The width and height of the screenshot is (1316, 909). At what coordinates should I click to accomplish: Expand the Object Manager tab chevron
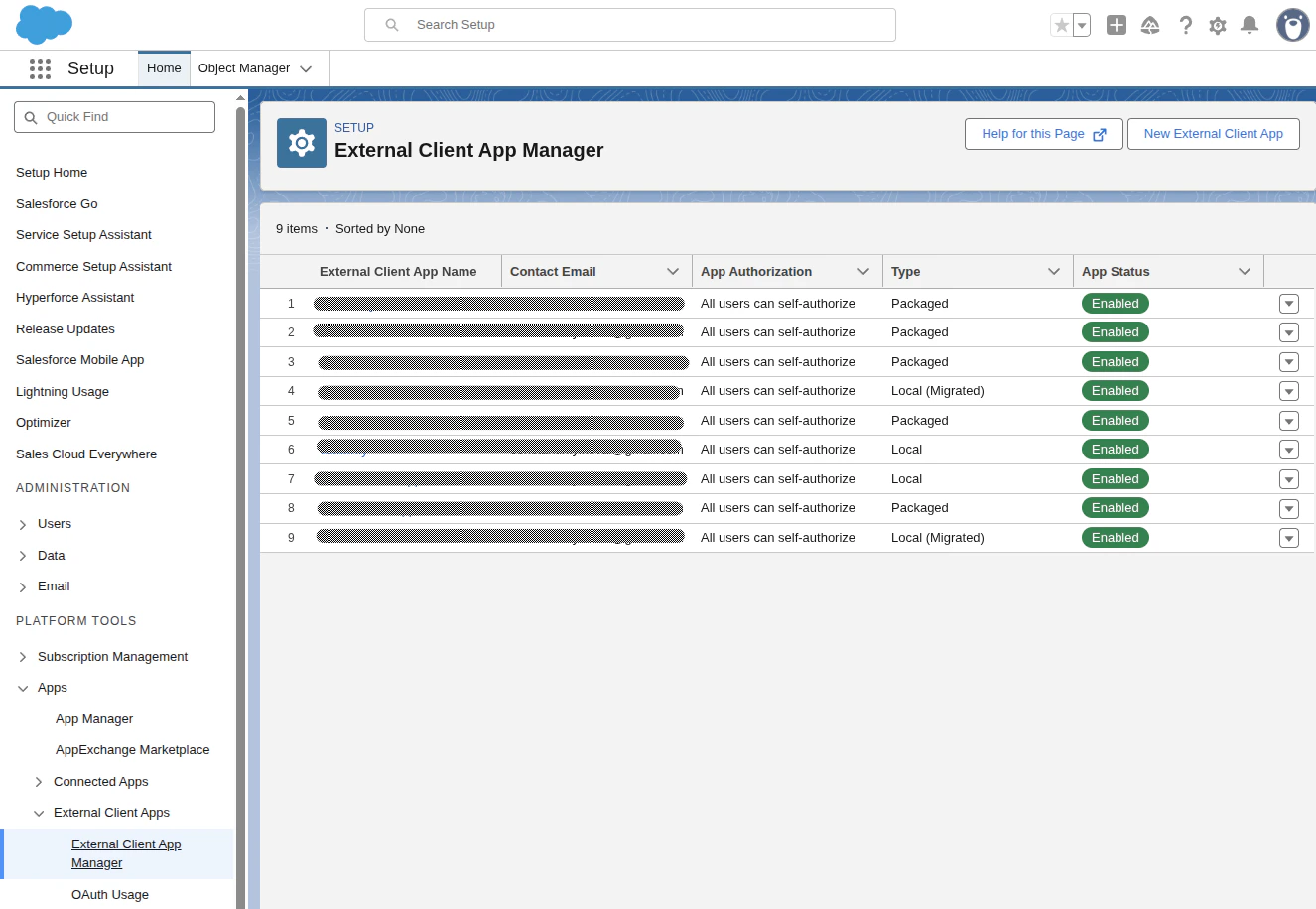point(306,69)
